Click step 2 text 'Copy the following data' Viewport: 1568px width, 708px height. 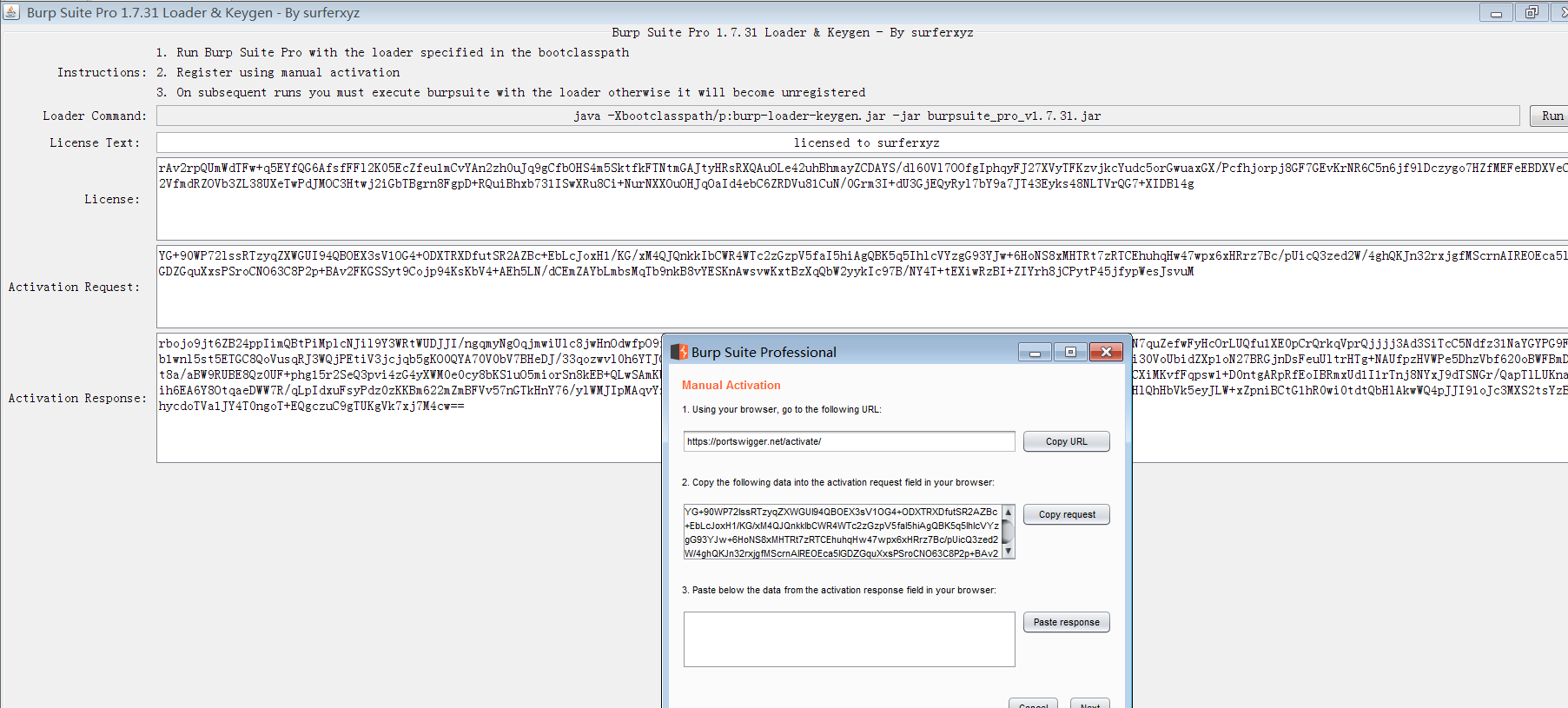(x=837, y=482)
